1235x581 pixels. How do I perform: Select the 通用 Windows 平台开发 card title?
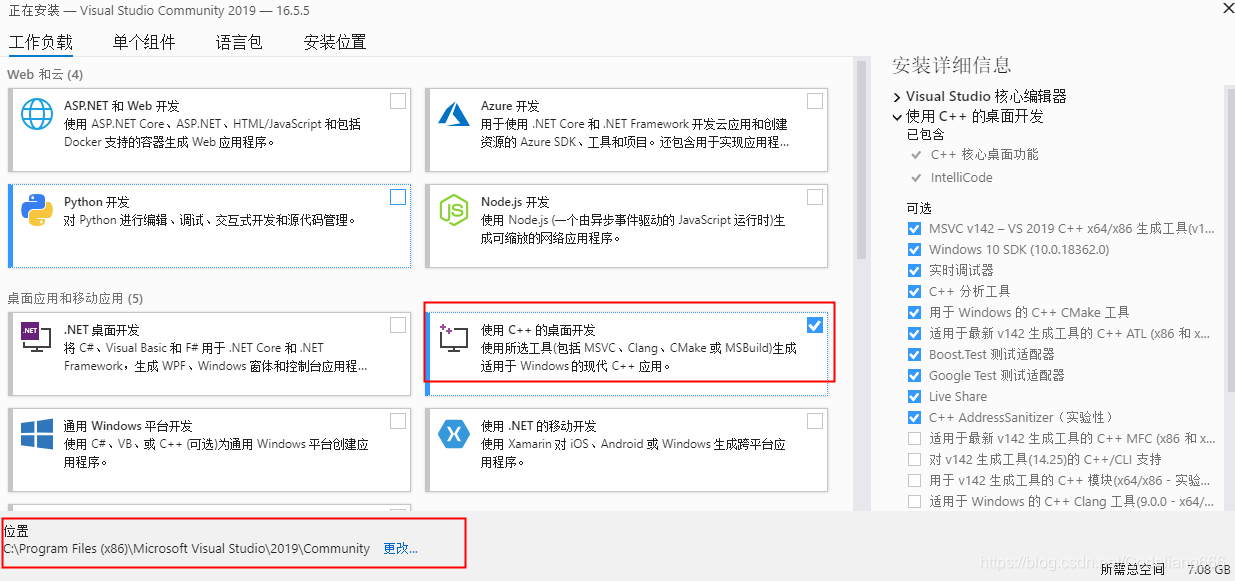point(128,425)
